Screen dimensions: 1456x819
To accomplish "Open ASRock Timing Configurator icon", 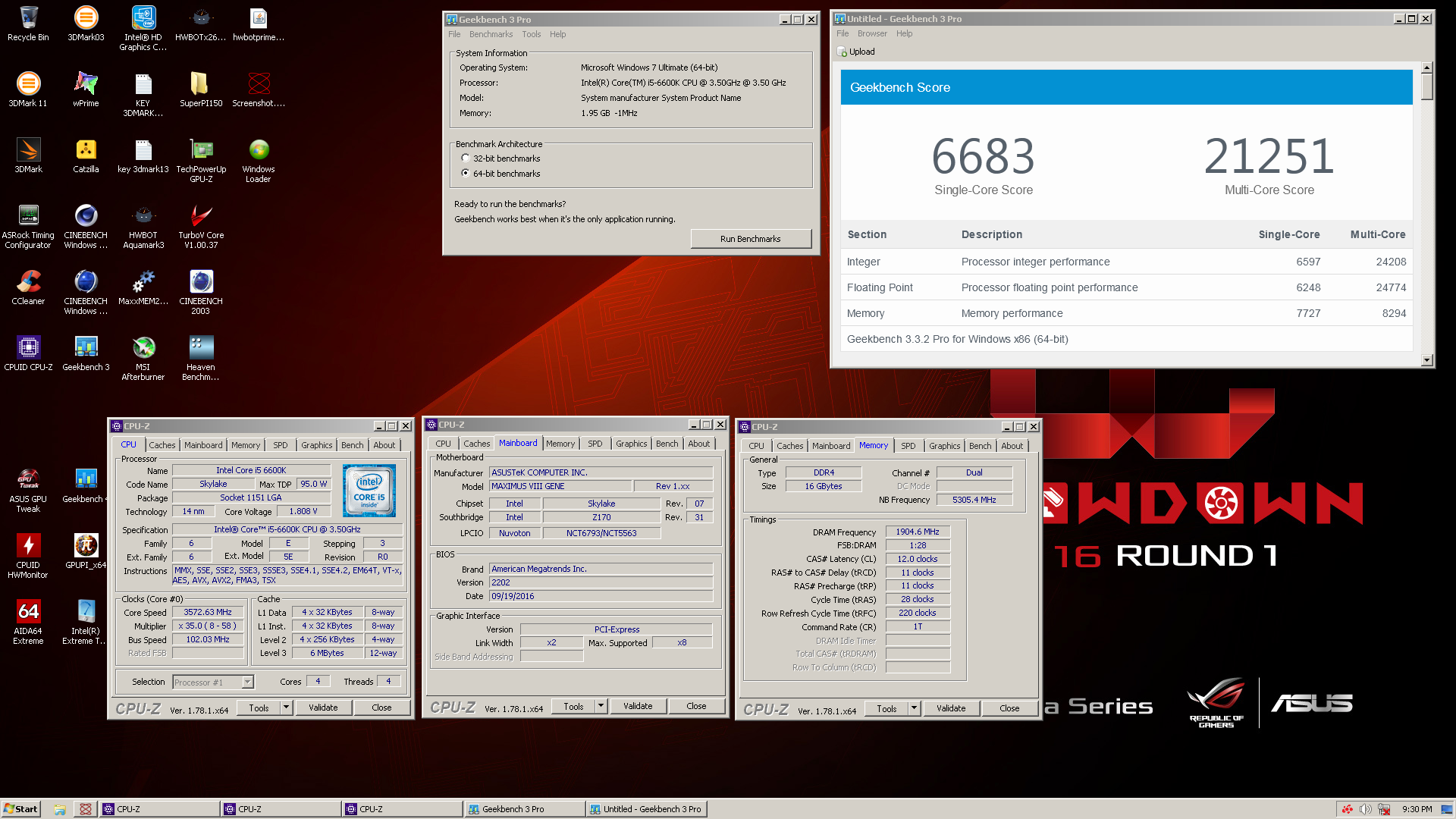I will click(x=28, y=226).
